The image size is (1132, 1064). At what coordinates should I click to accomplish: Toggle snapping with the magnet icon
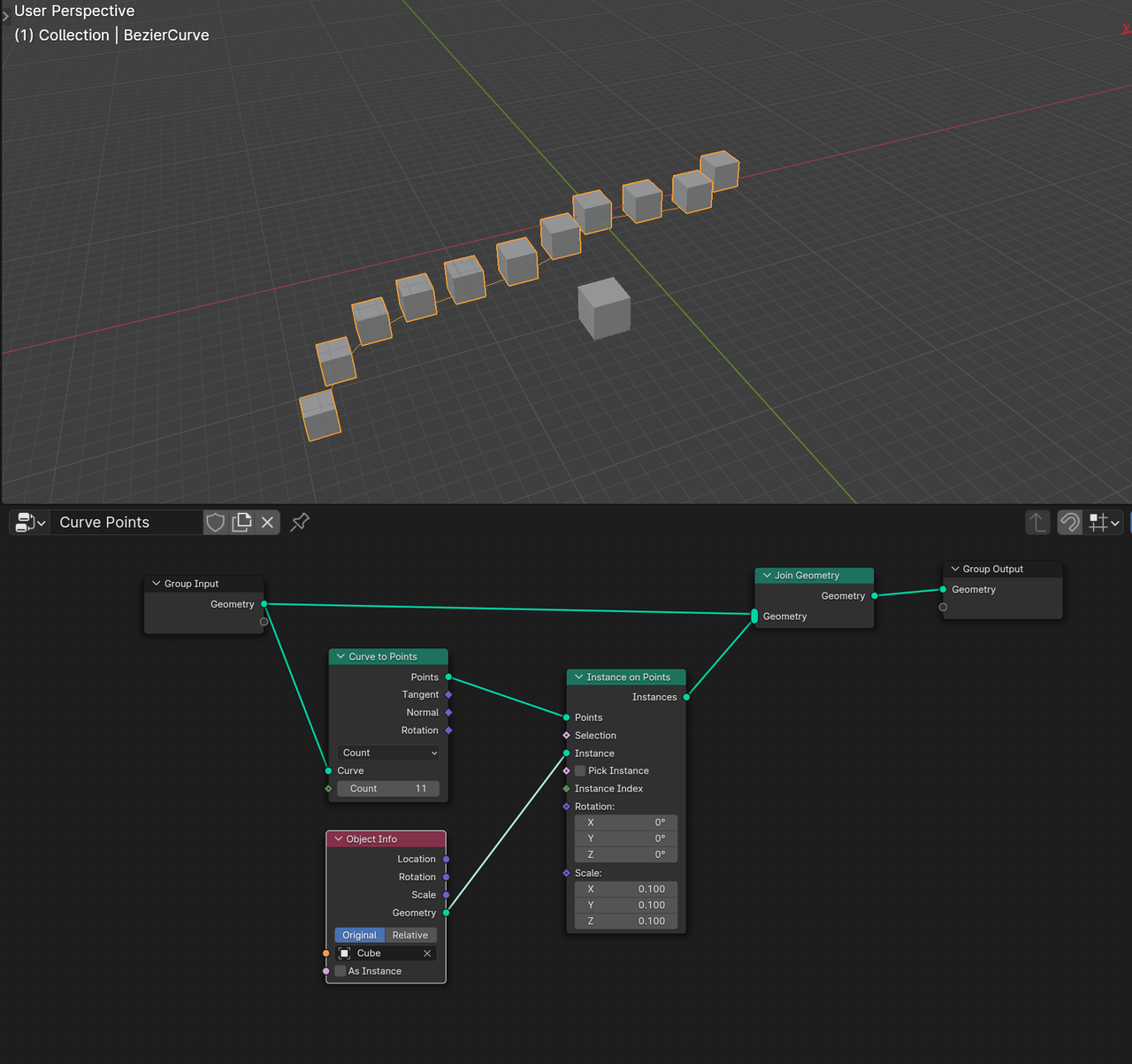point(1069,522)
